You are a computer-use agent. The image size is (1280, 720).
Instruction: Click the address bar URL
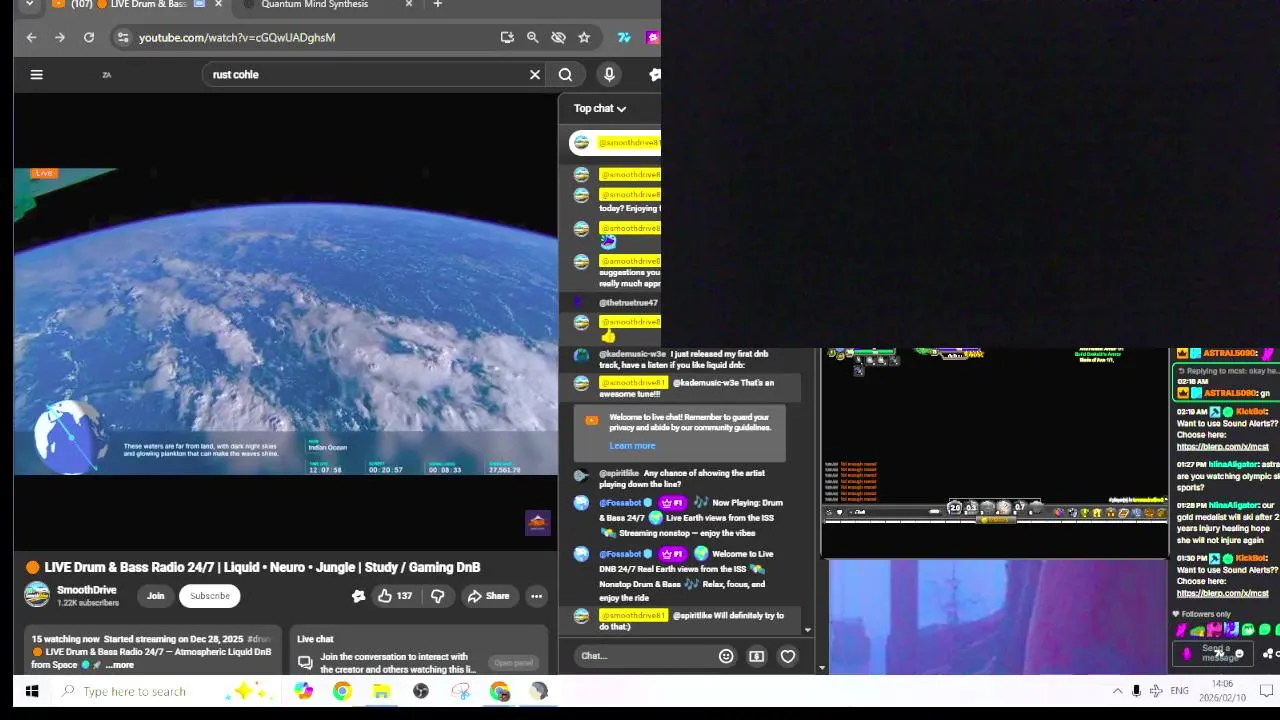(x=237, y=38)
